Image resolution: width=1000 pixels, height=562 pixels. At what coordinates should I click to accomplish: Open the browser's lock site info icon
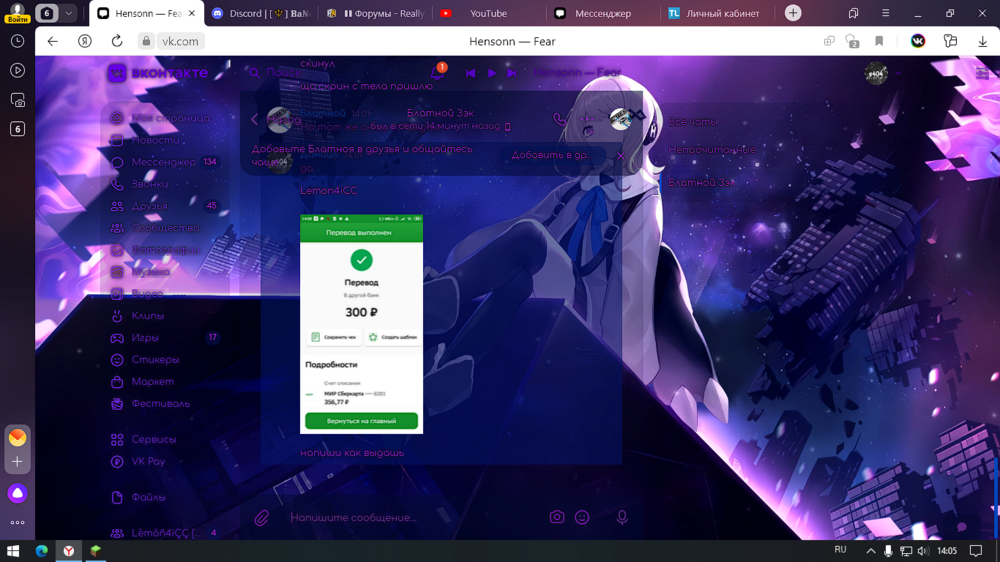(x=146, y=41)
